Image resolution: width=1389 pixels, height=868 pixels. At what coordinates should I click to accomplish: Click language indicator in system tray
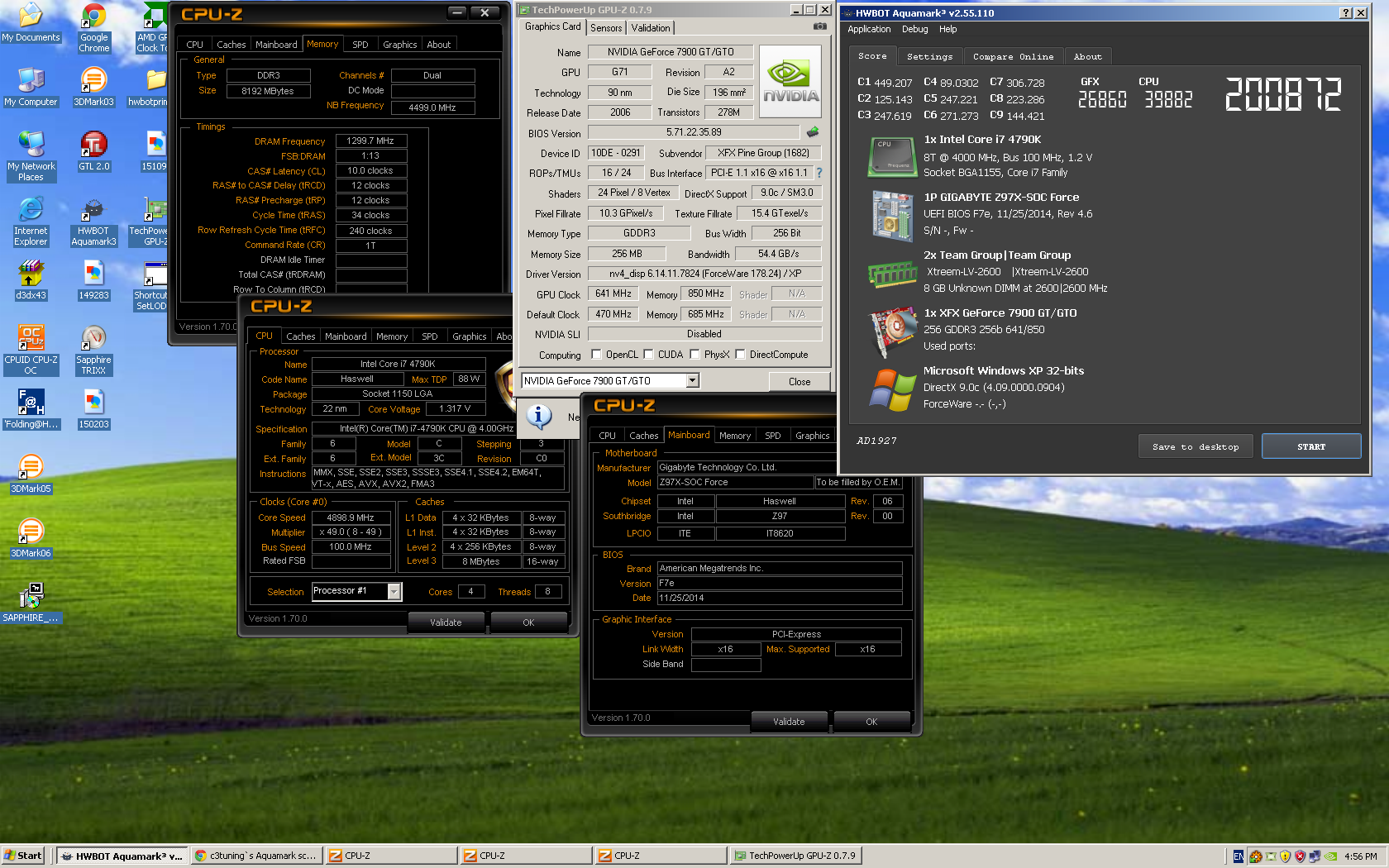1238,856
